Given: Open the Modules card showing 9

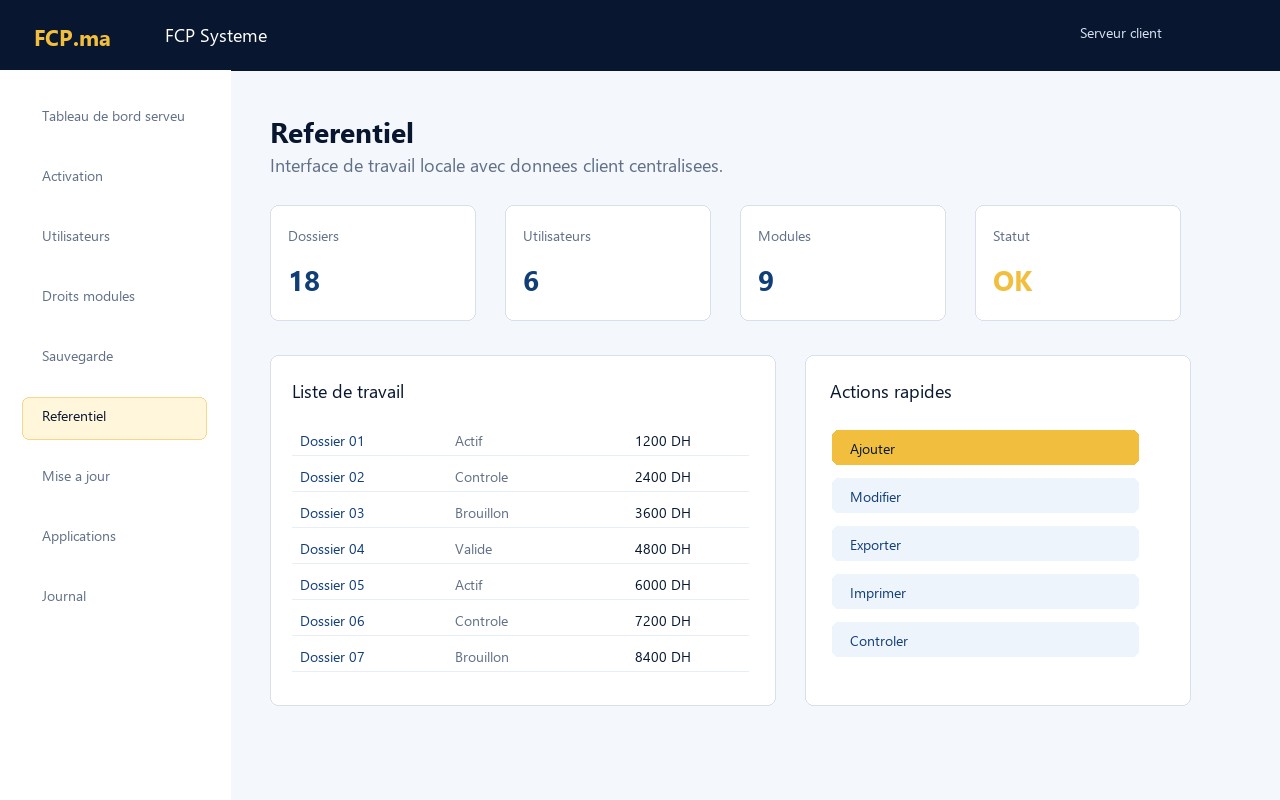Looking at the screenshot, I should pos(843,263).
